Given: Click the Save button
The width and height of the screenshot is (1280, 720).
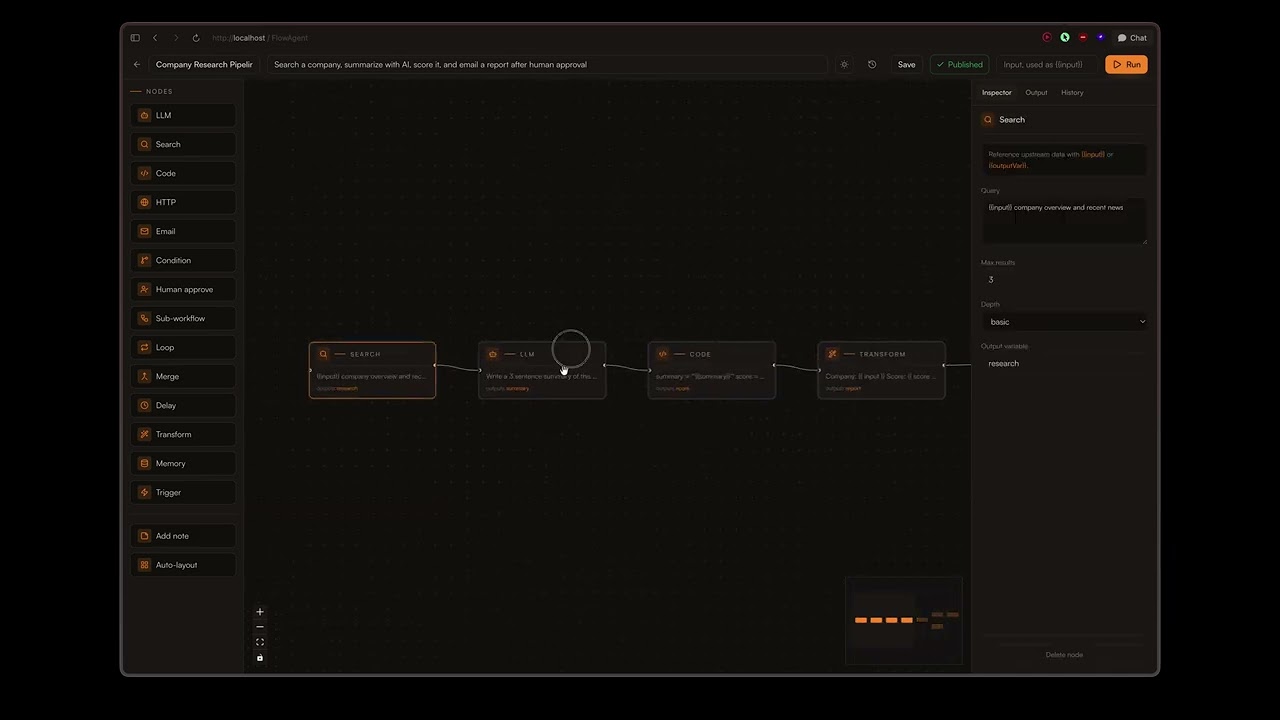Looking at the screenshot, I should pos(906,64).
